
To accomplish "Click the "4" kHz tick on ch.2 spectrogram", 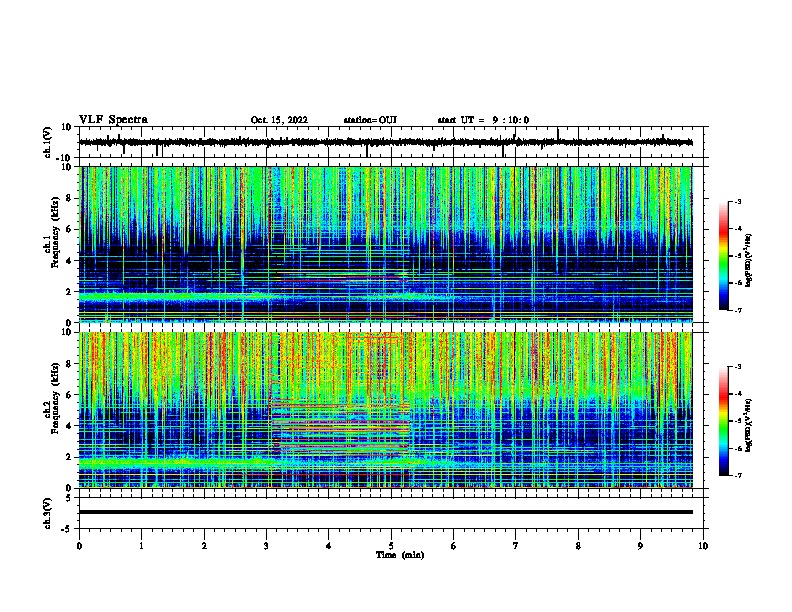I will pyautogui.click(x=69, y=426).
